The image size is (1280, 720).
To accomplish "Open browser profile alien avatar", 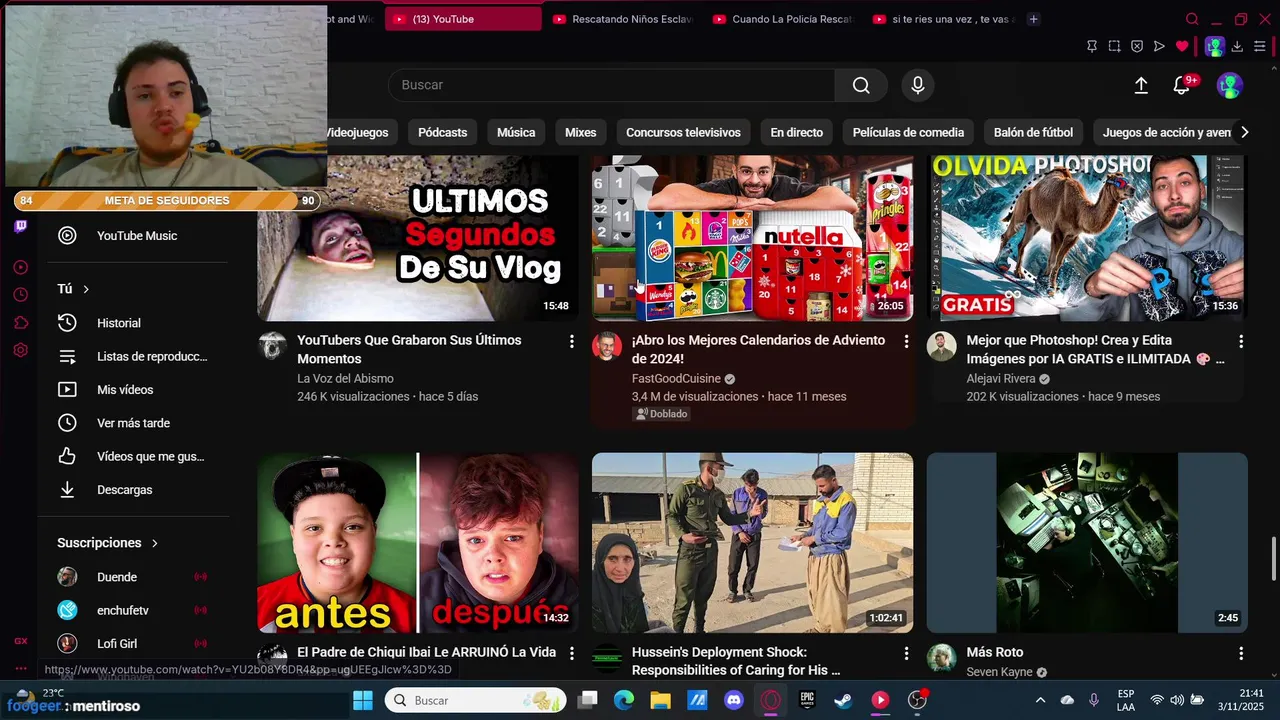I will click(x=1214, y=46).
